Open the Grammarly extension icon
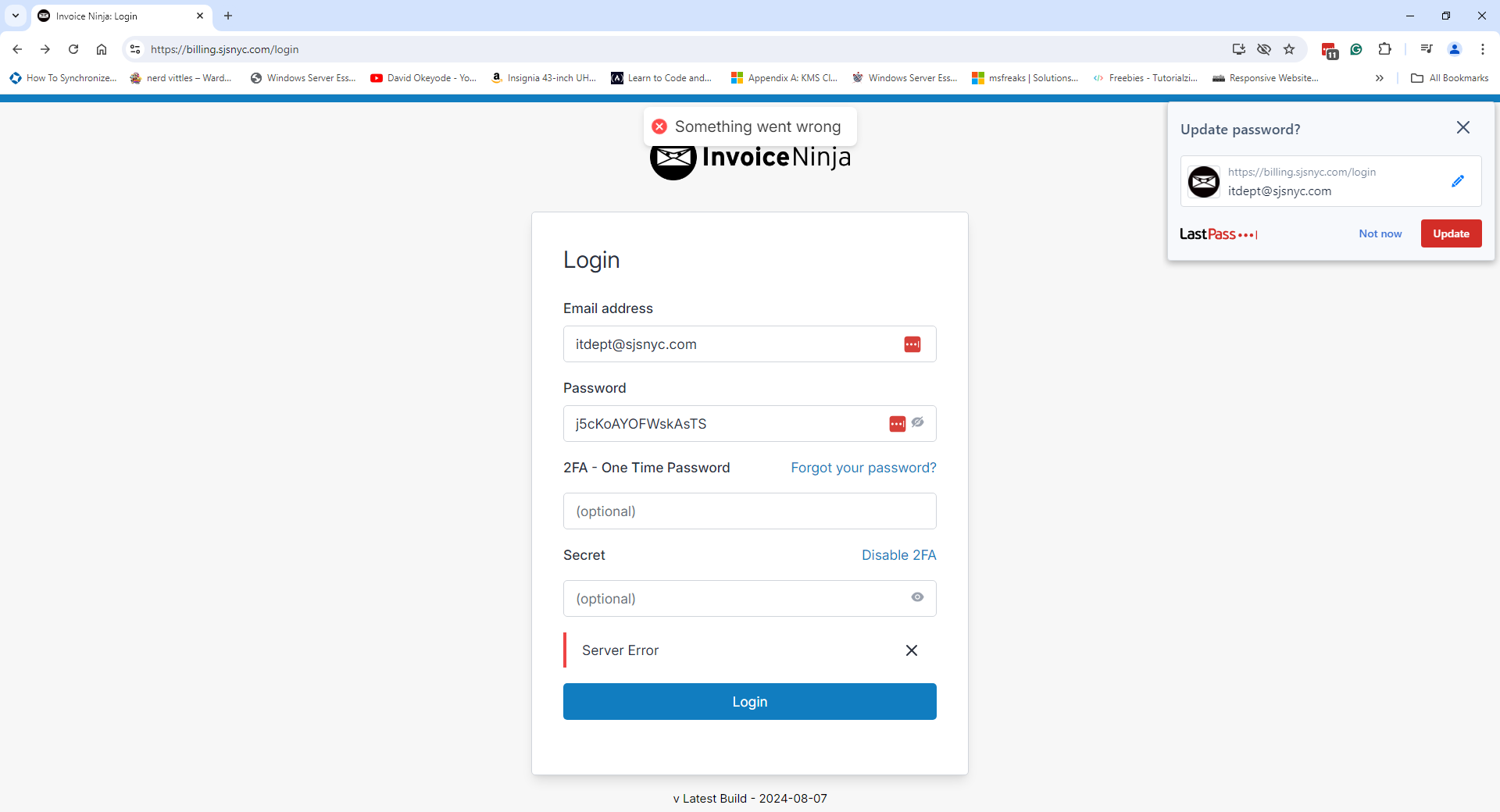This screenshot has width=1500, height=812. (1356, 49)
